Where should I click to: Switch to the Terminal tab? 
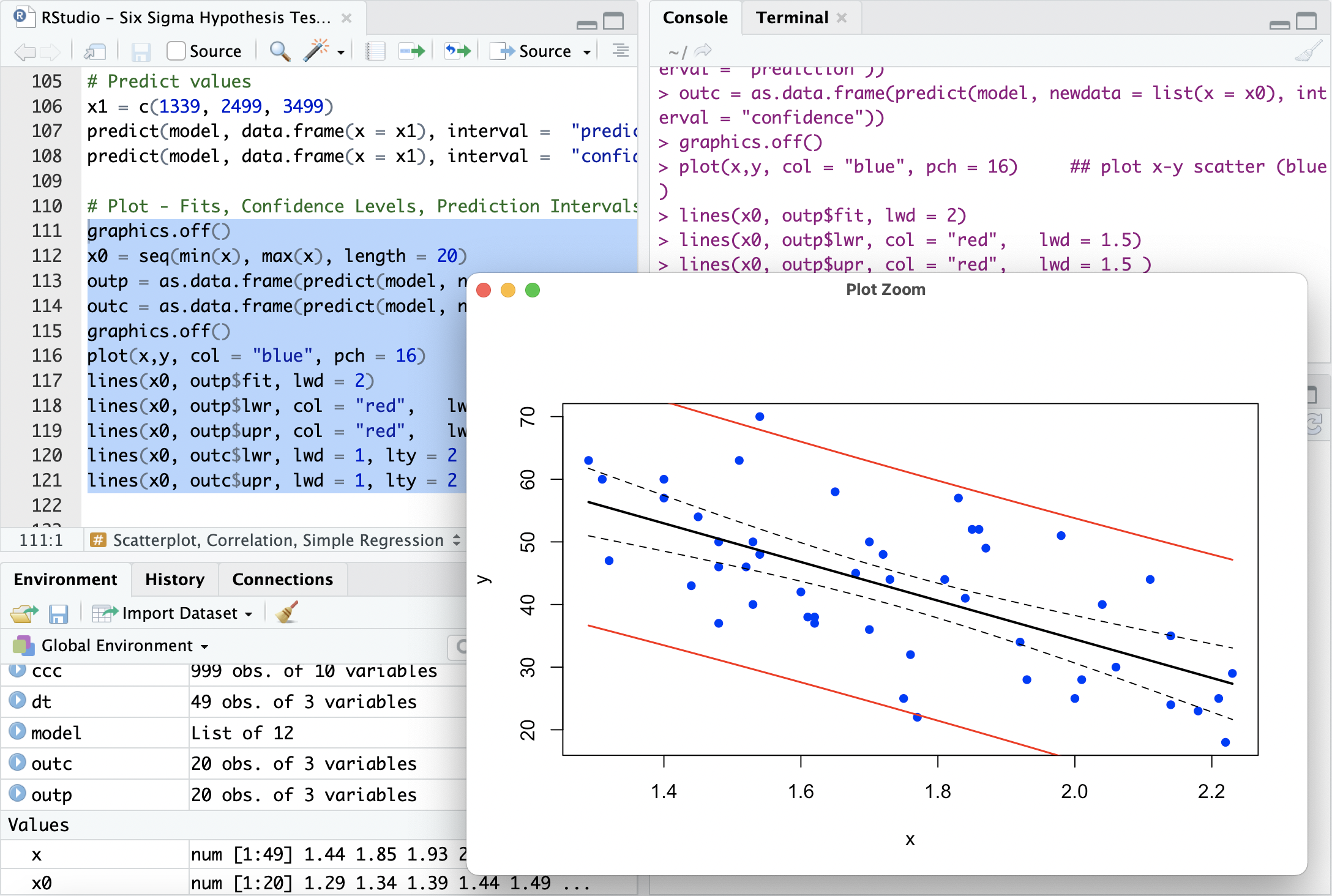(792, 18)
